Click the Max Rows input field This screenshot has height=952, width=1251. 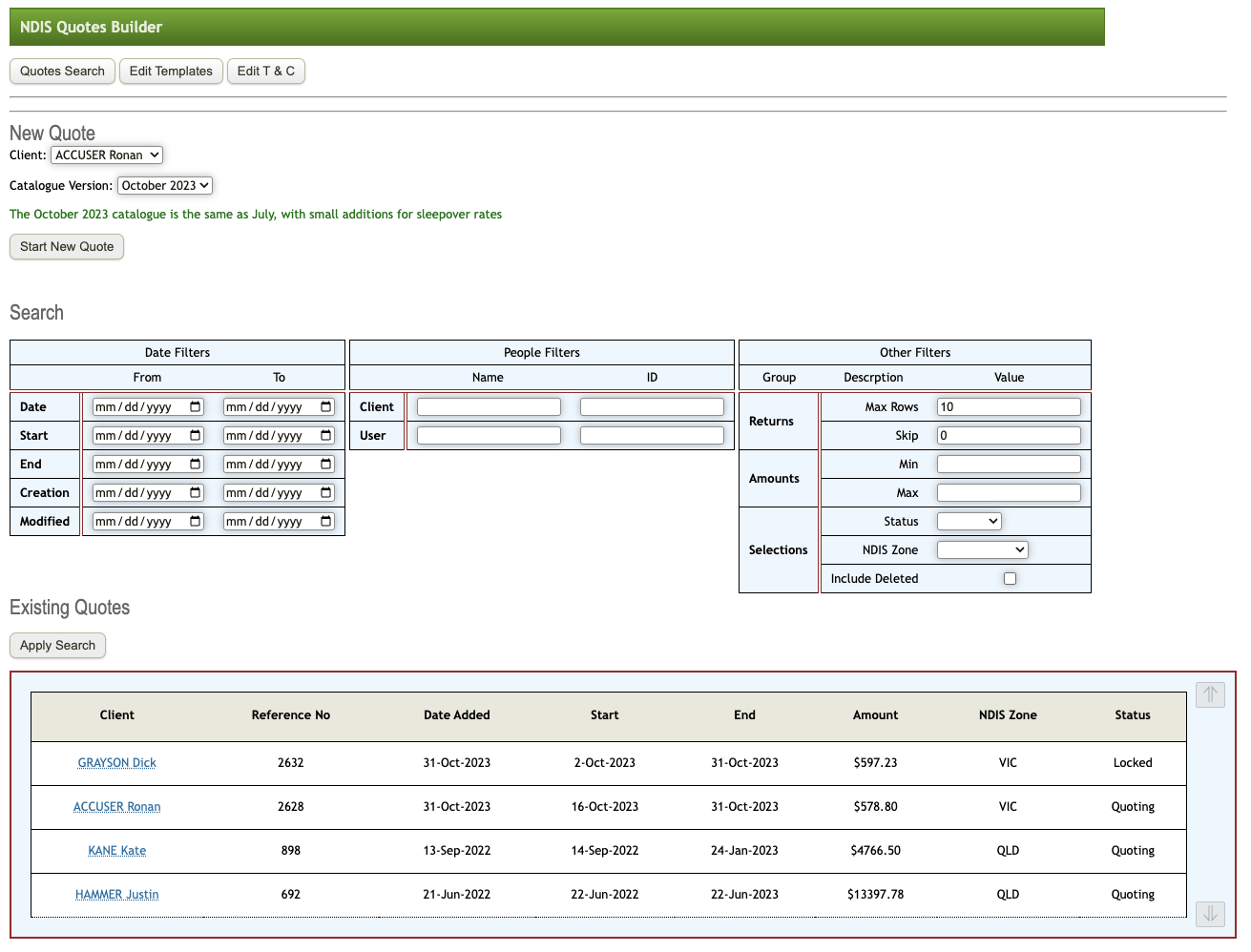[x=1009, y=407]
